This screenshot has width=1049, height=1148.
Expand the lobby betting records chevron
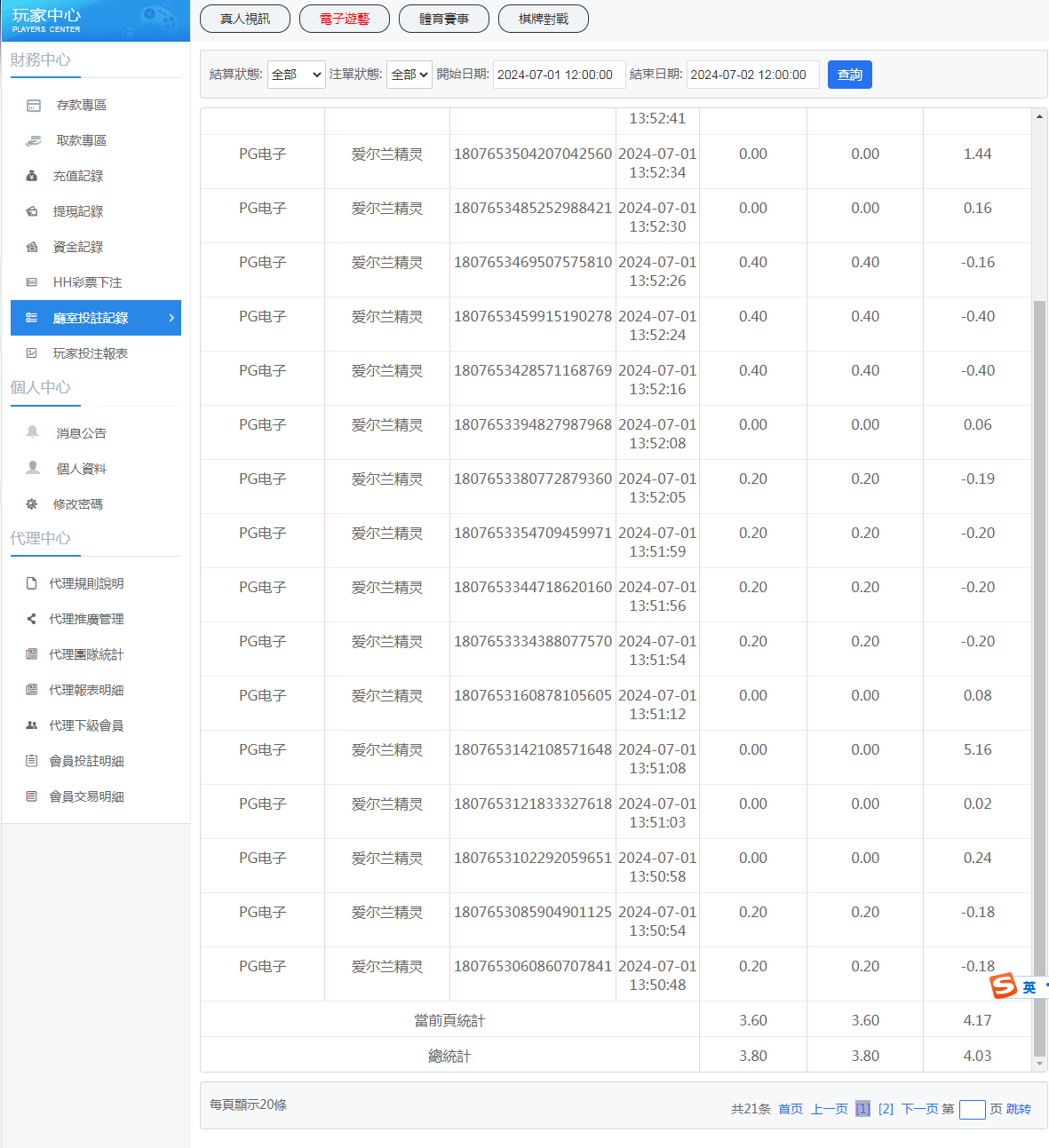coord(171,318)
